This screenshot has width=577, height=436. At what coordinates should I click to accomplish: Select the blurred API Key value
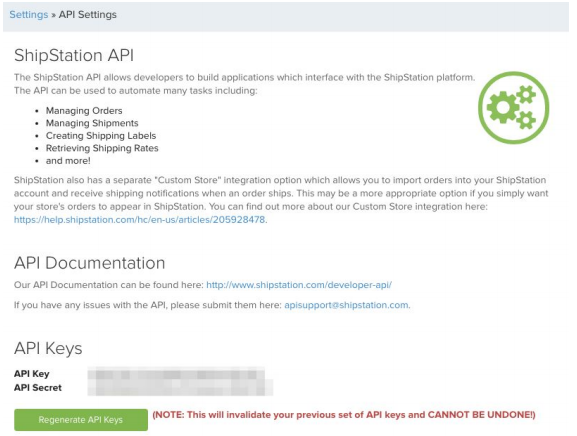[176, 374]
